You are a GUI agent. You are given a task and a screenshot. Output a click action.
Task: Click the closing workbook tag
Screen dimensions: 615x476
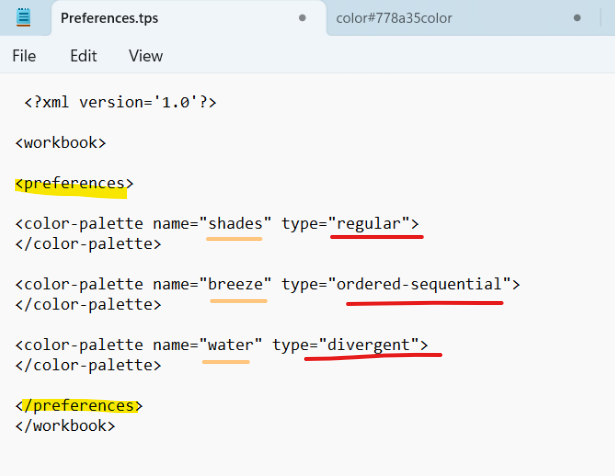point(65,425)
